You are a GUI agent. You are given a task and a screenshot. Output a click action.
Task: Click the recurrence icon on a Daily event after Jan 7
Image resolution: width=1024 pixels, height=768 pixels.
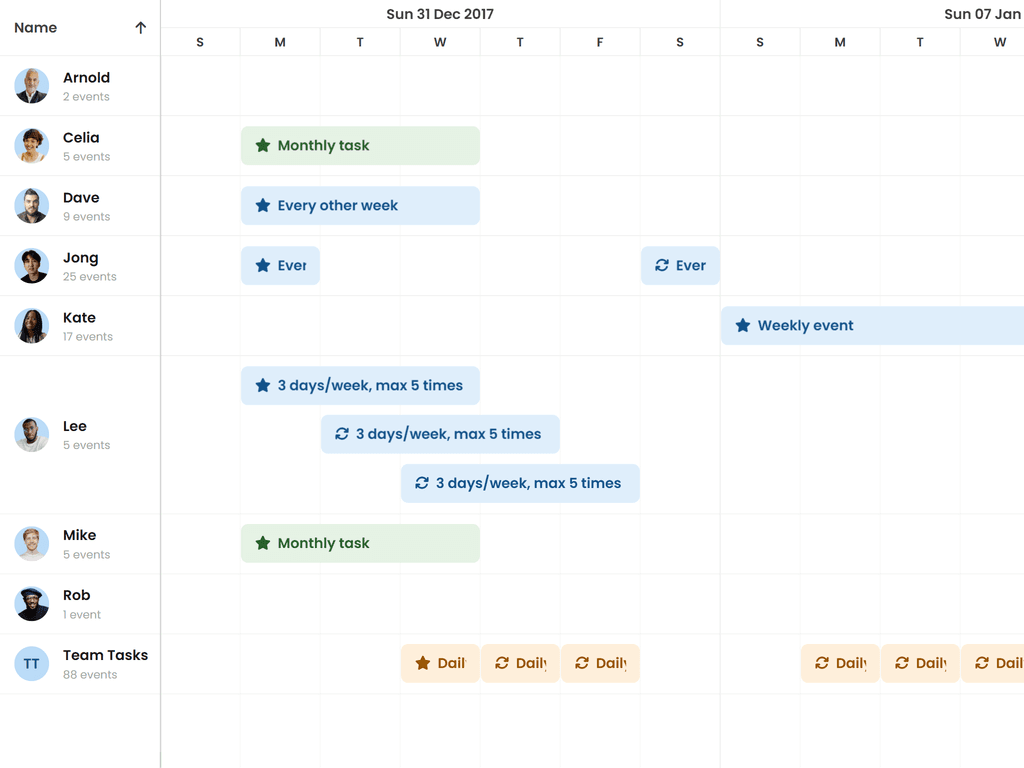click(x=821, y=663)
